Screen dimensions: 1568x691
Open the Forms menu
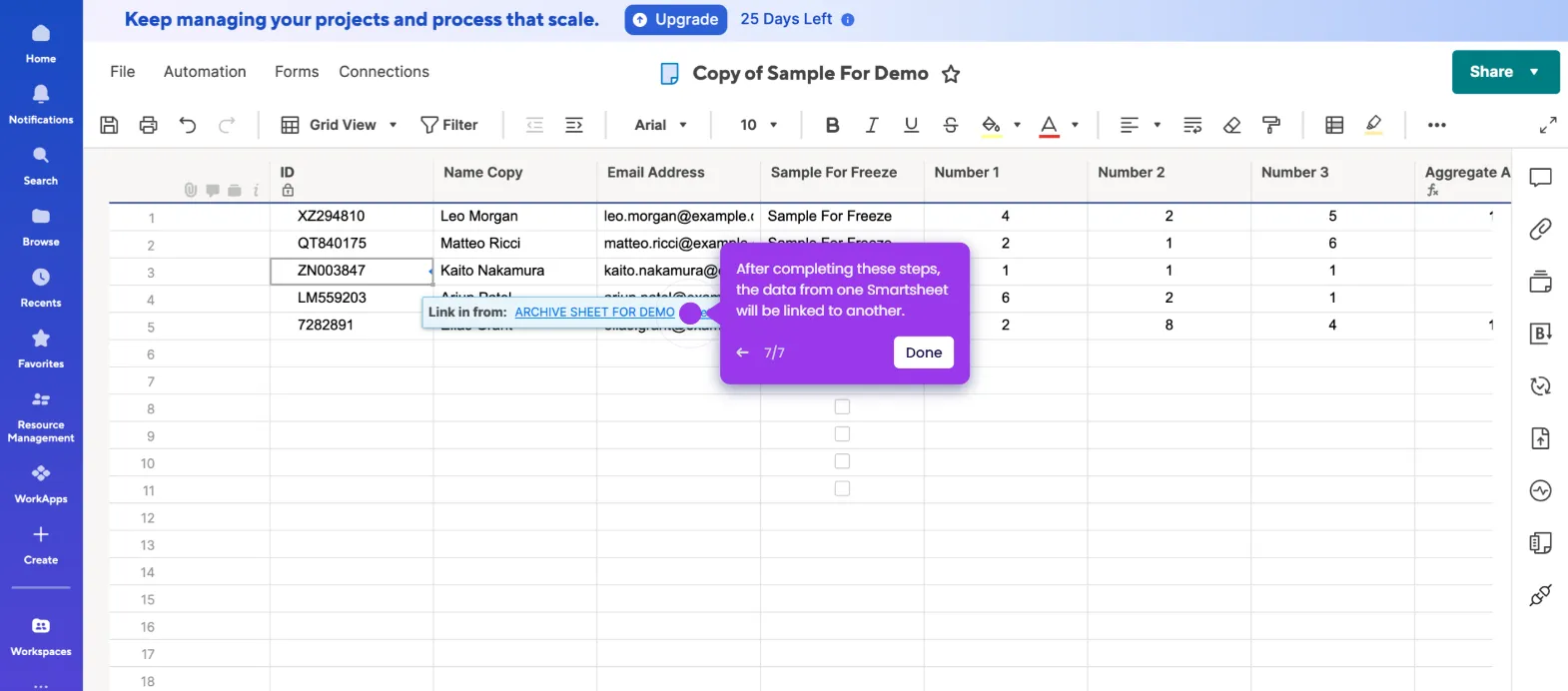(297, 72)
